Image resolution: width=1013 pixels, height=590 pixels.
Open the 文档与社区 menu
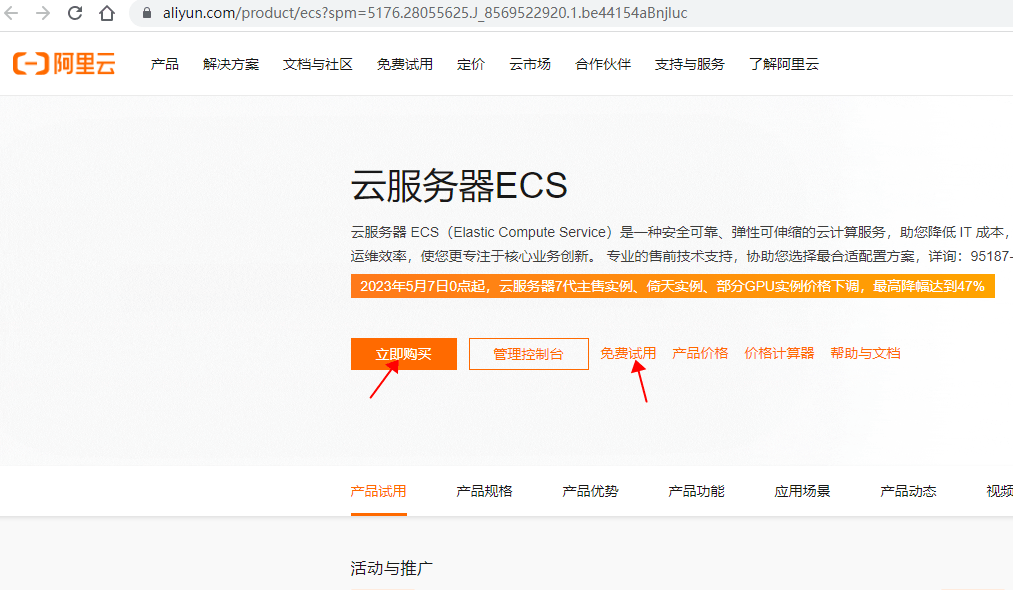click(x=318, y=64)
